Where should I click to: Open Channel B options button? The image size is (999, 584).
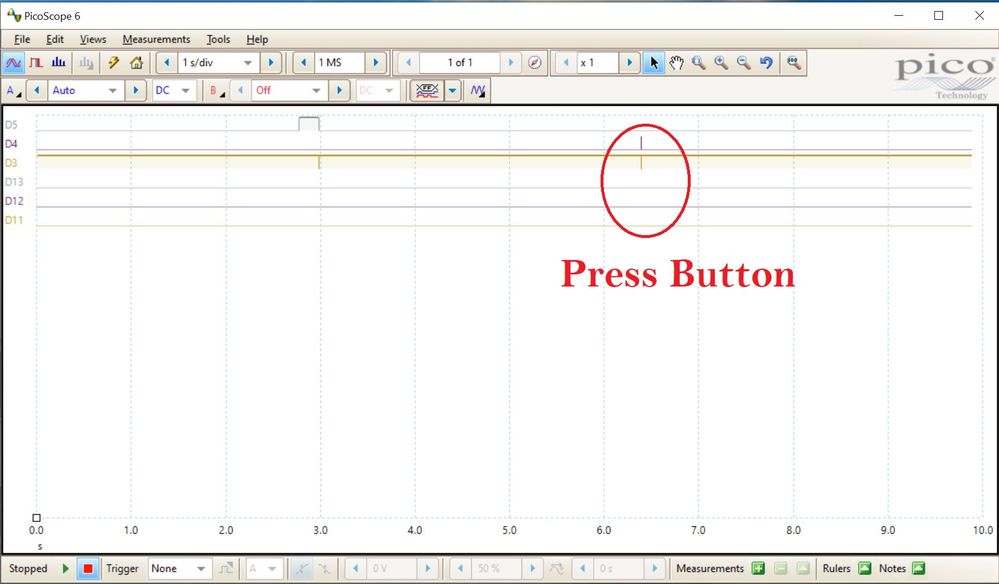(217, 90)
